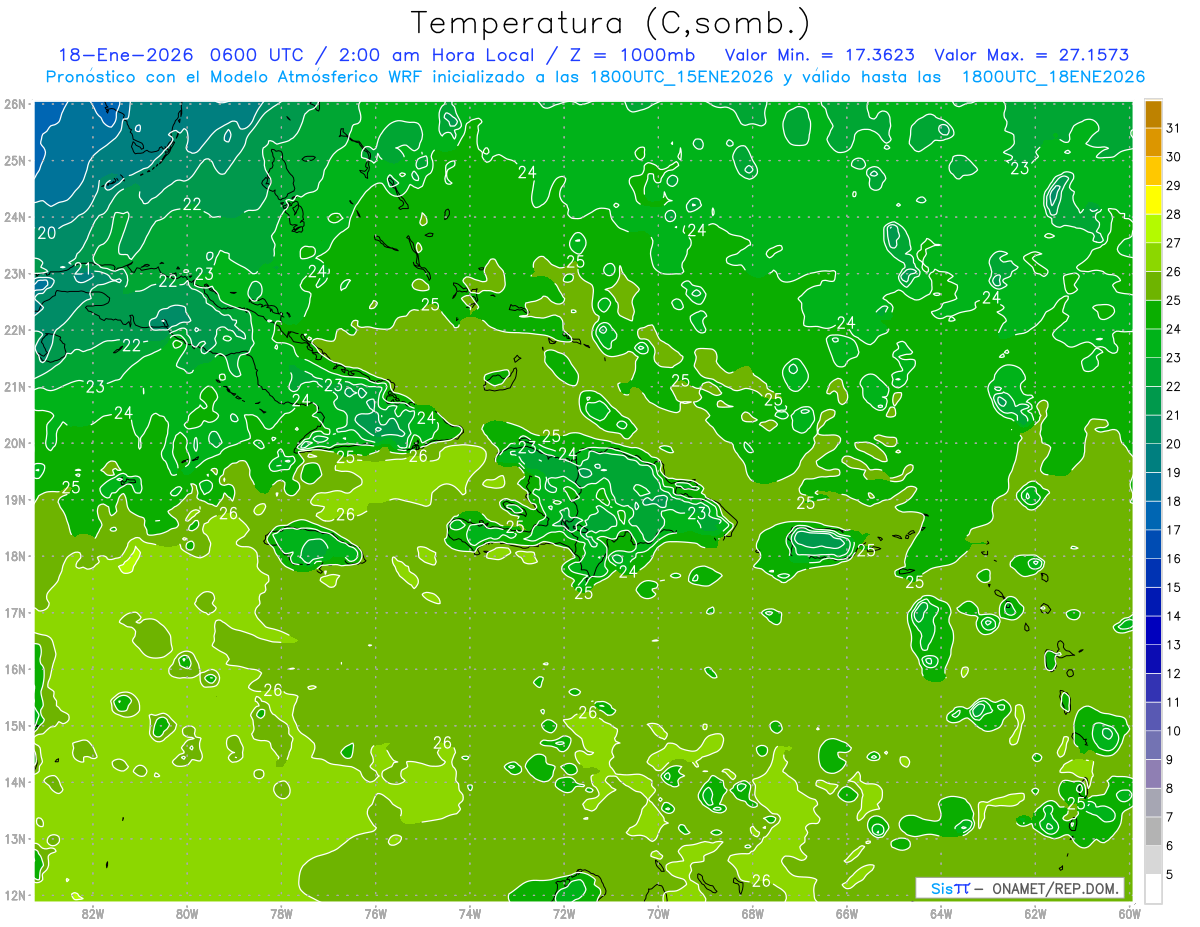The width and height of the screenshot is (1200, 927).
Task: Click the orange legend swatch between 30 and 31
Action: click(1153, 142)
